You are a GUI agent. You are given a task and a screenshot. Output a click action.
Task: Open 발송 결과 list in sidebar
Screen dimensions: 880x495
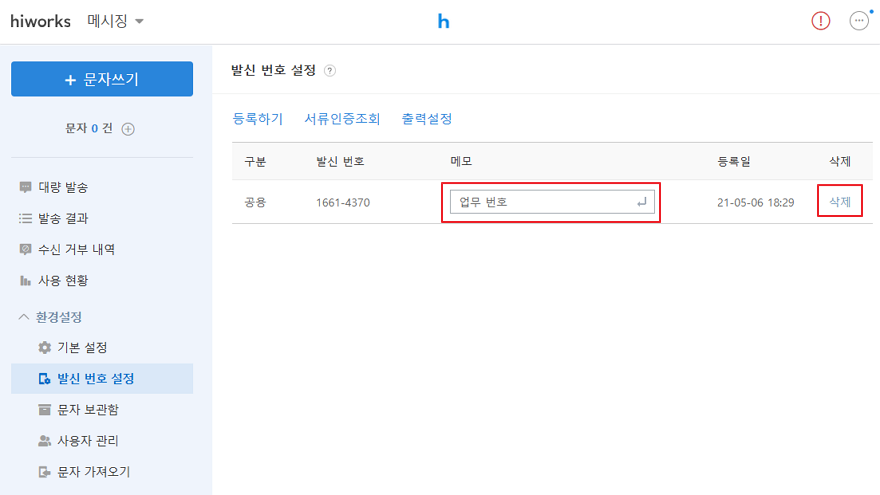coord(63,218)
